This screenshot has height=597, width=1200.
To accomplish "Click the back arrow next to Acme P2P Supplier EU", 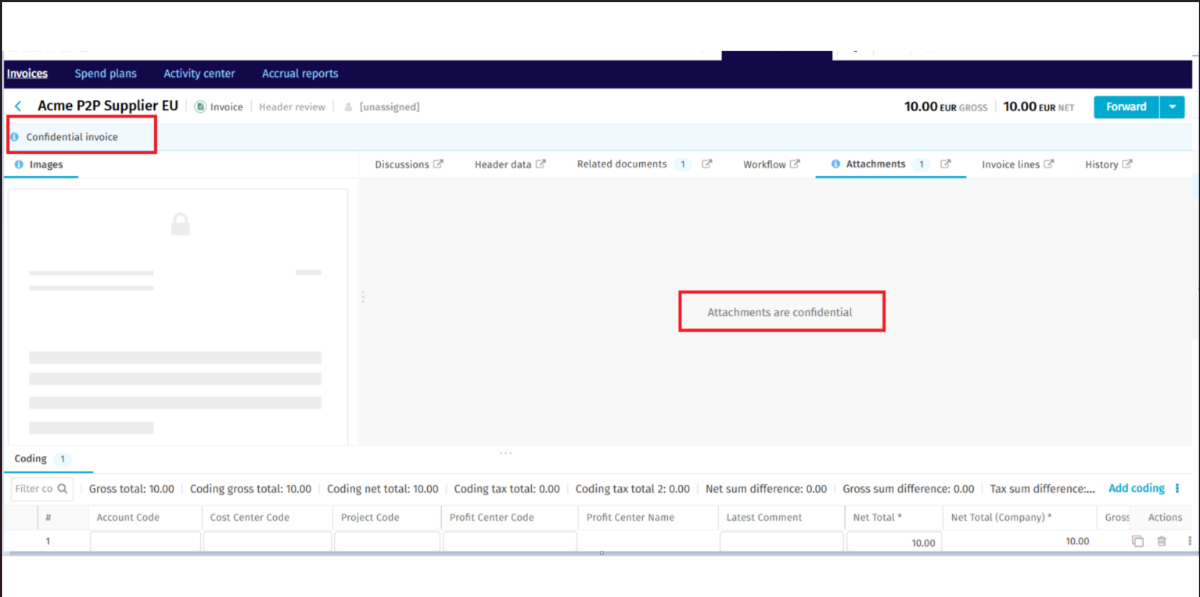I will (18, 105).
